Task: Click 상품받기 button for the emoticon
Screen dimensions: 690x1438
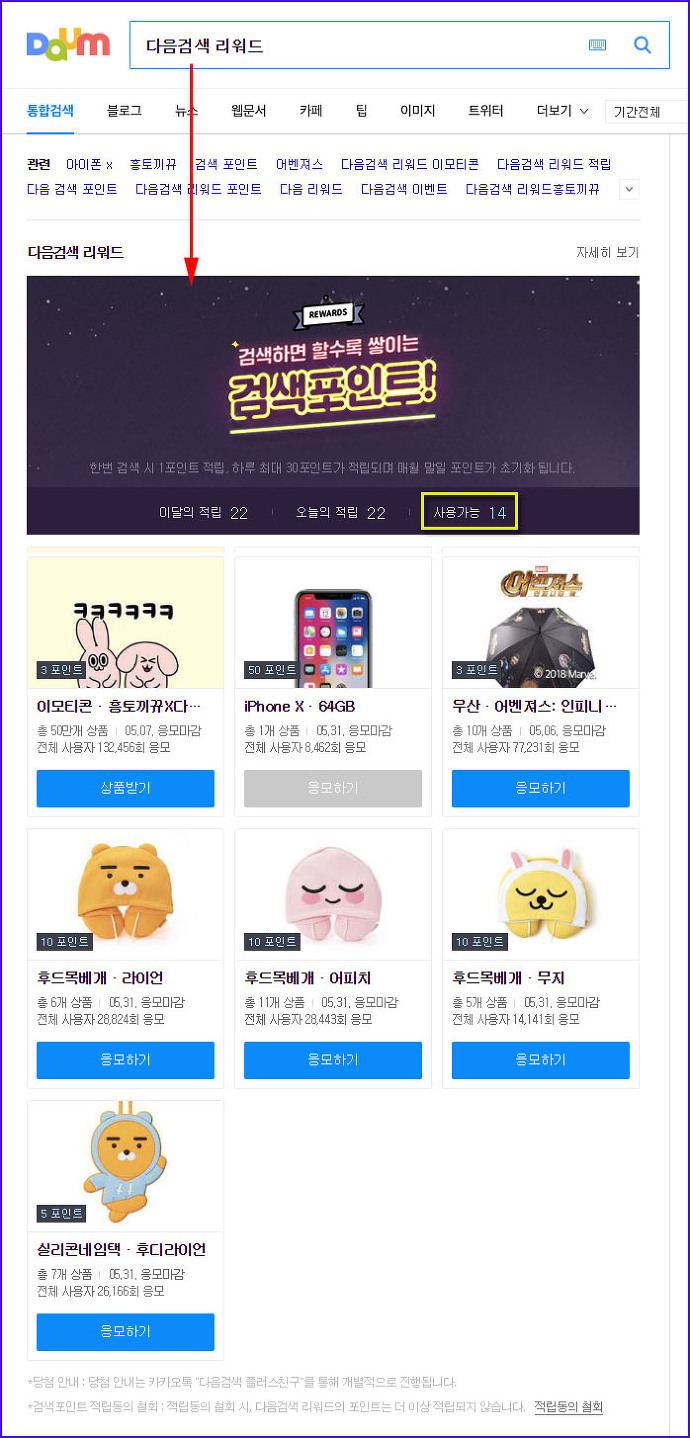Action: [125, 788]
